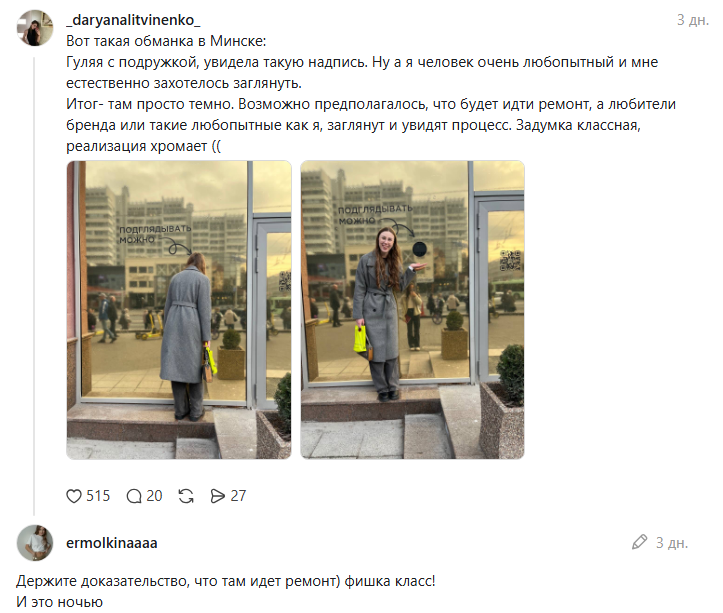Open _daryanalitvinenko_ profile avatar
723x613 pixels.
[x=35, y=28]
